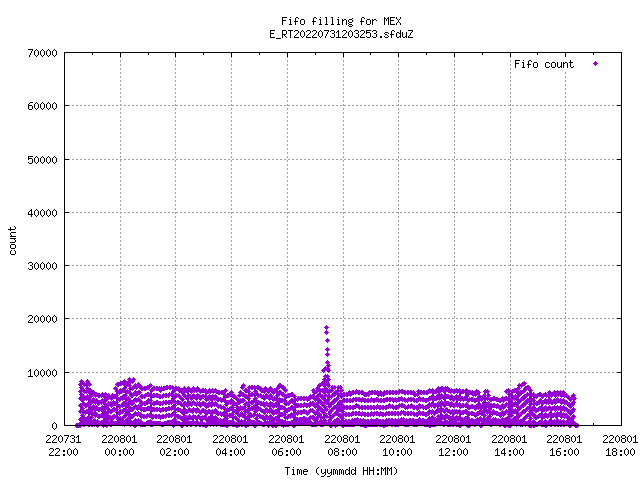Click the x-axis tick 220801 18:00
This screenshot has height=480, width=640.
tap(620, 446)
